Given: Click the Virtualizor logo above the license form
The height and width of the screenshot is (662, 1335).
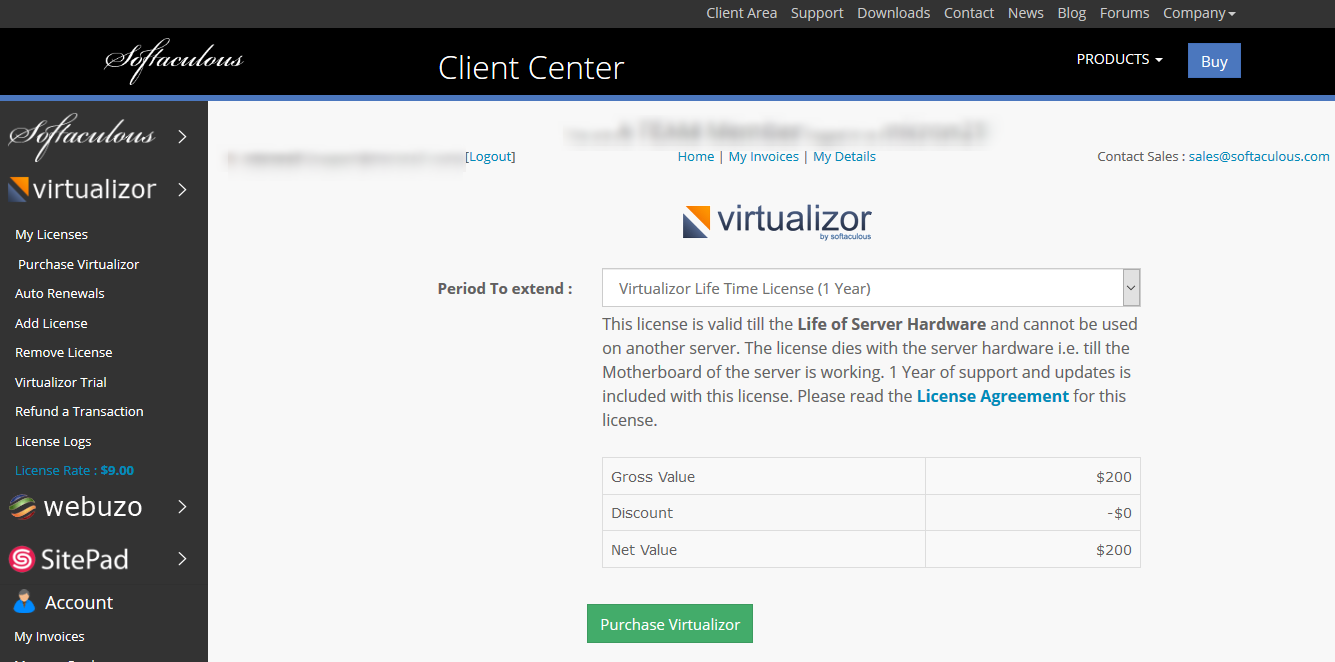Looking at the screenshot, I should 777,220.
